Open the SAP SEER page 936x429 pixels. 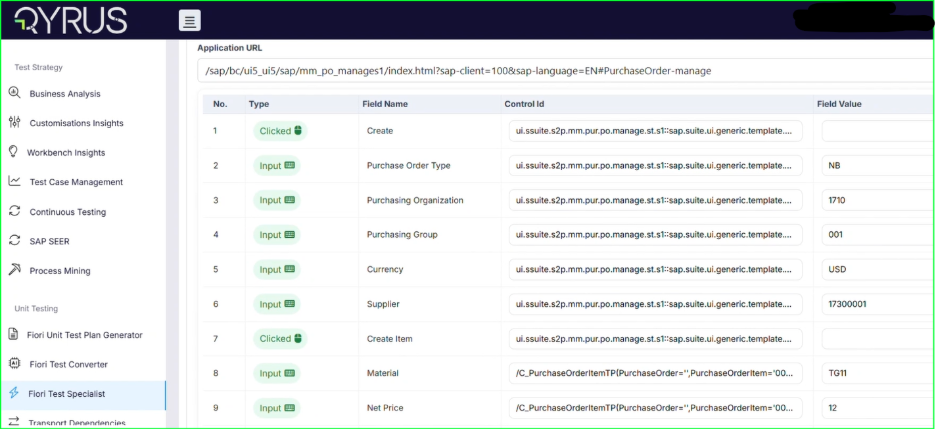49,241
